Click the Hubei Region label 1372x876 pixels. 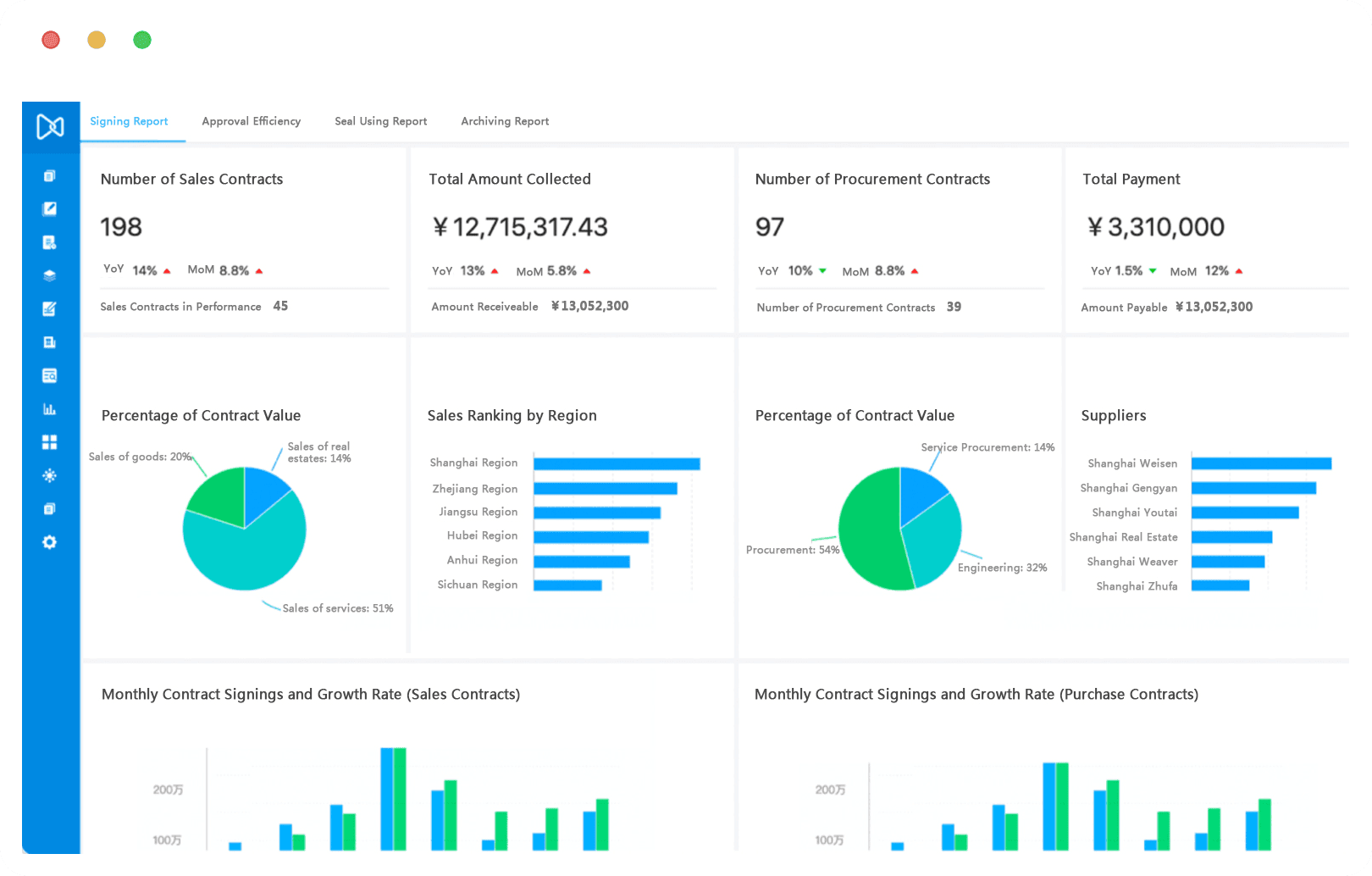[x=482, y=535]
